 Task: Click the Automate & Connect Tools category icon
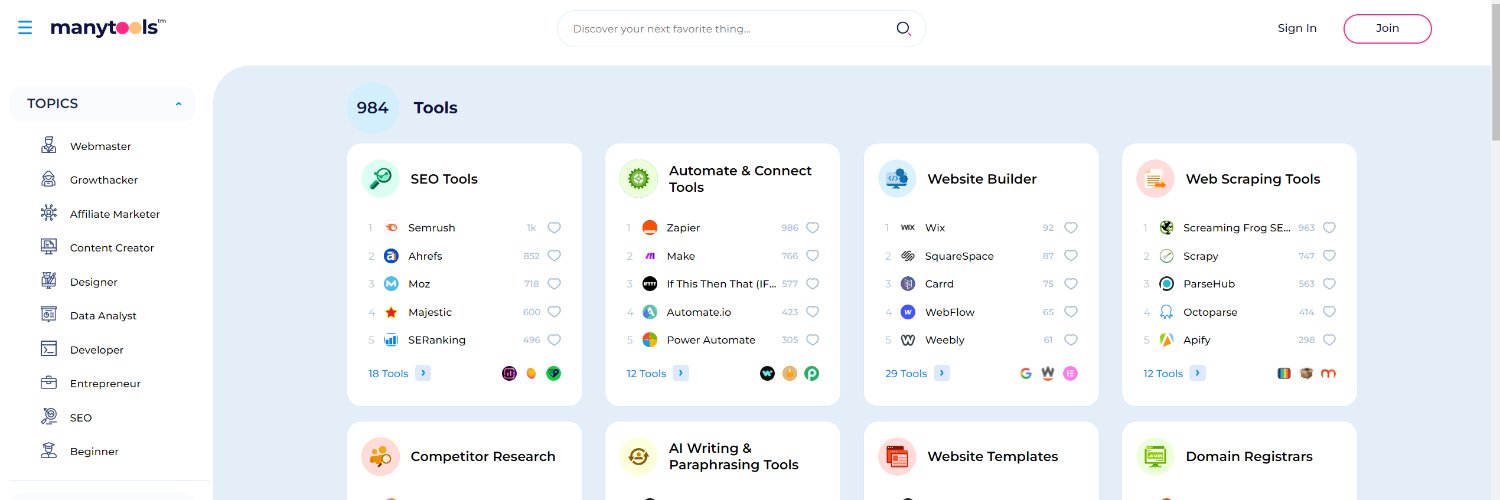pos(638,179)
